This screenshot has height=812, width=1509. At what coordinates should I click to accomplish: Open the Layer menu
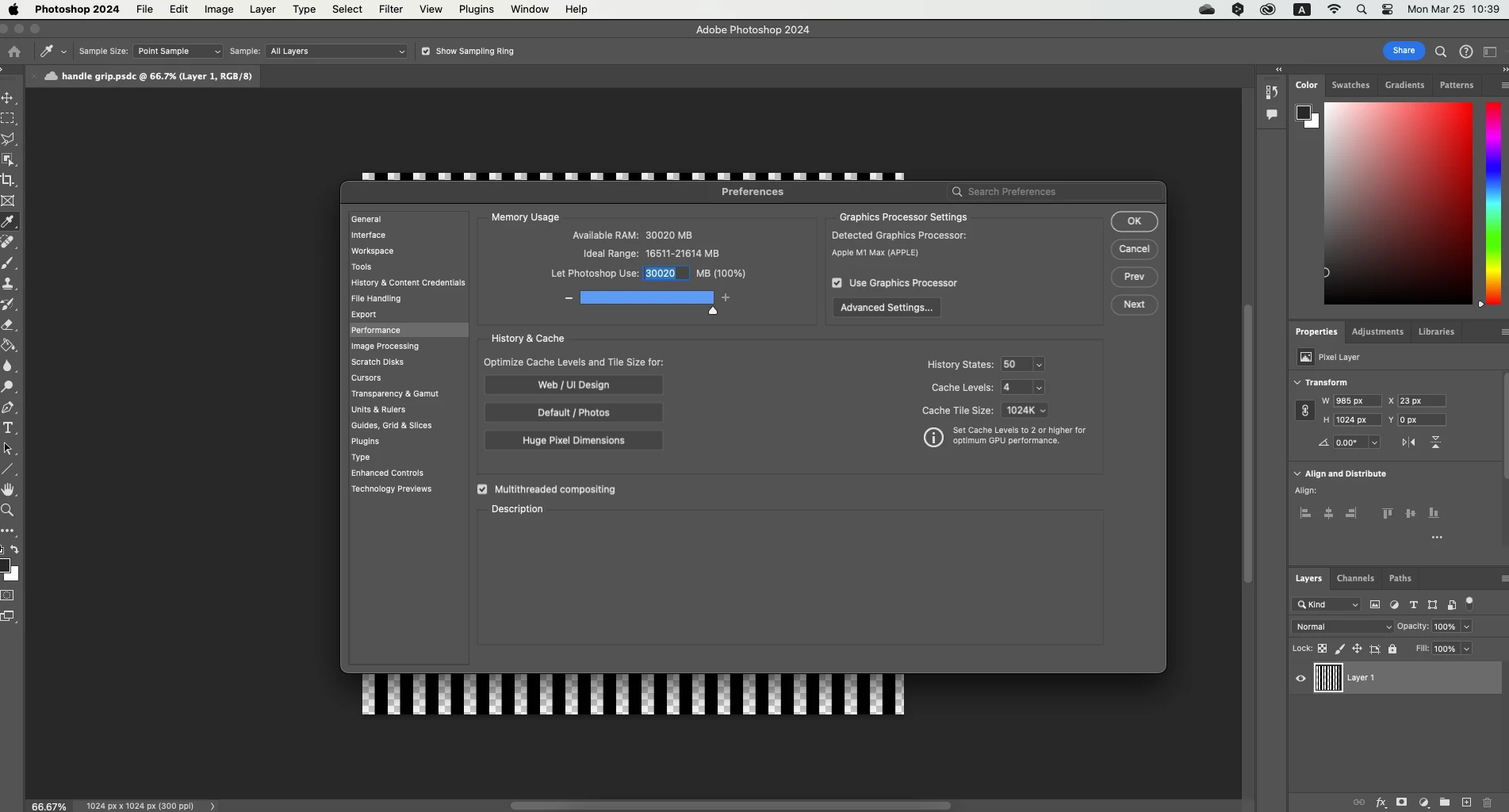point(262,10)
